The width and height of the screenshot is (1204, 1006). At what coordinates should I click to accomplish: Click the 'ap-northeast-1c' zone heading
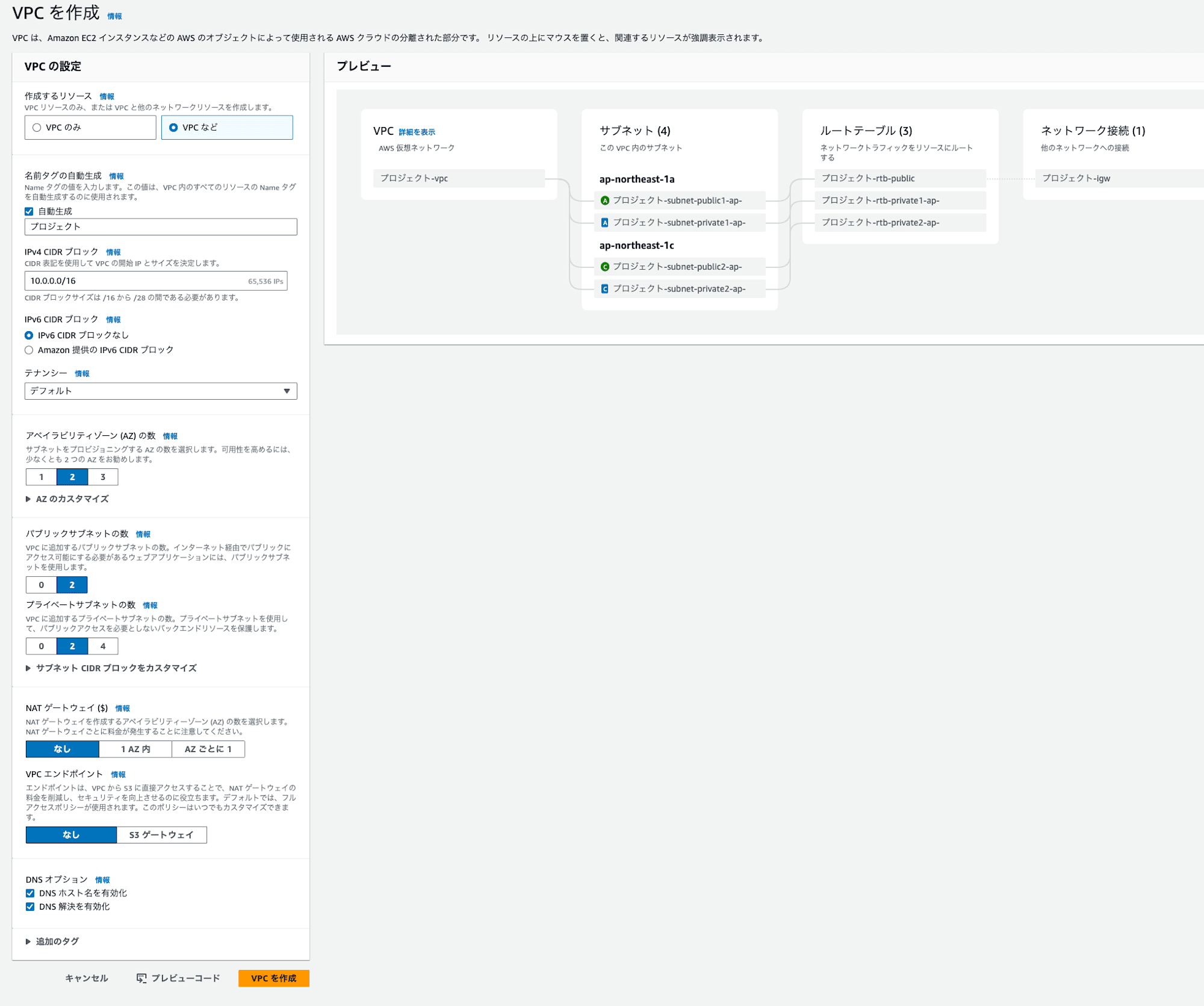pos(637,246)
